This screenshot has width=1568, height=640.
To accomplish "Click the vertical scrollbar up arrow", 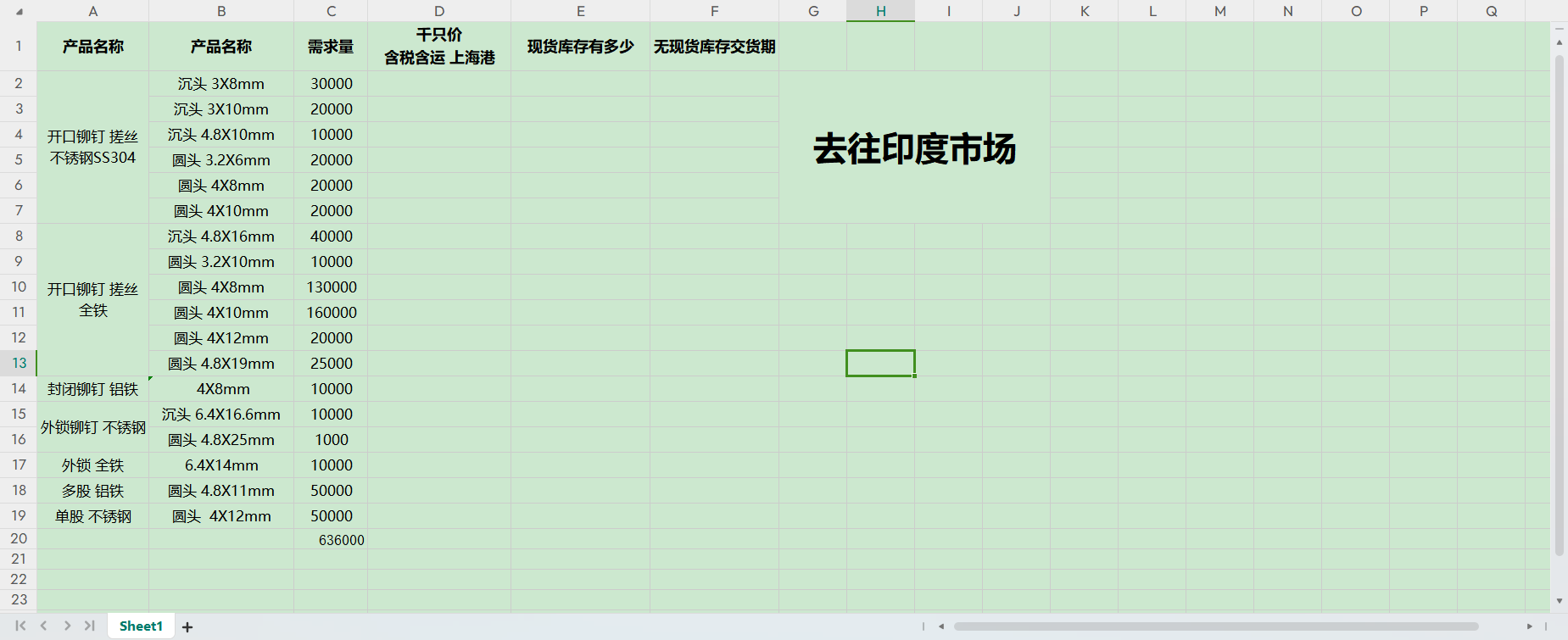I will pyautogui.click(x=1559, y=42).
